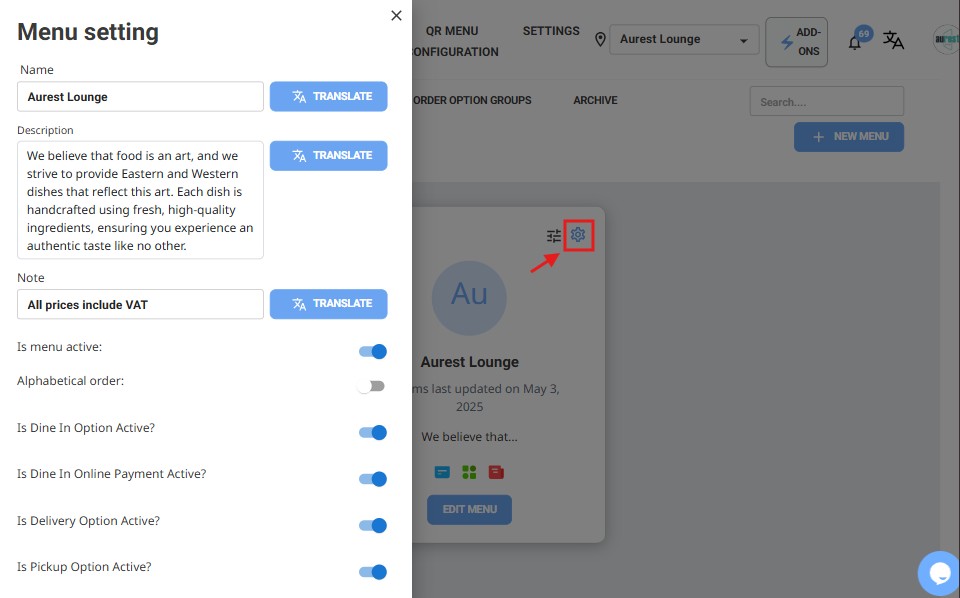
Task: Open the Settings menu in the top bar
Action: click(x=551, y=31)
